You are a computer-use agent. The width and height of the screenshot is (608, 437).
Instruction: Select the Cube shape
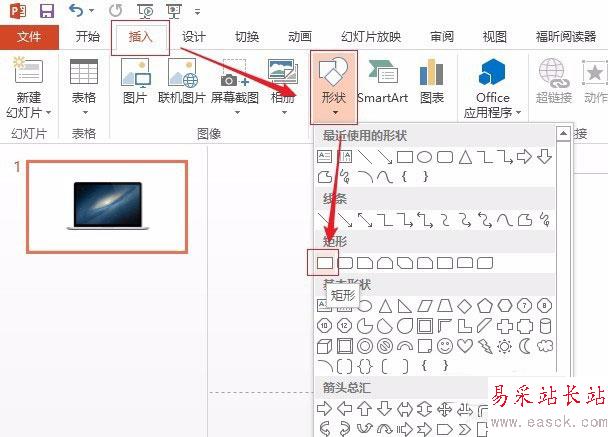325,346
